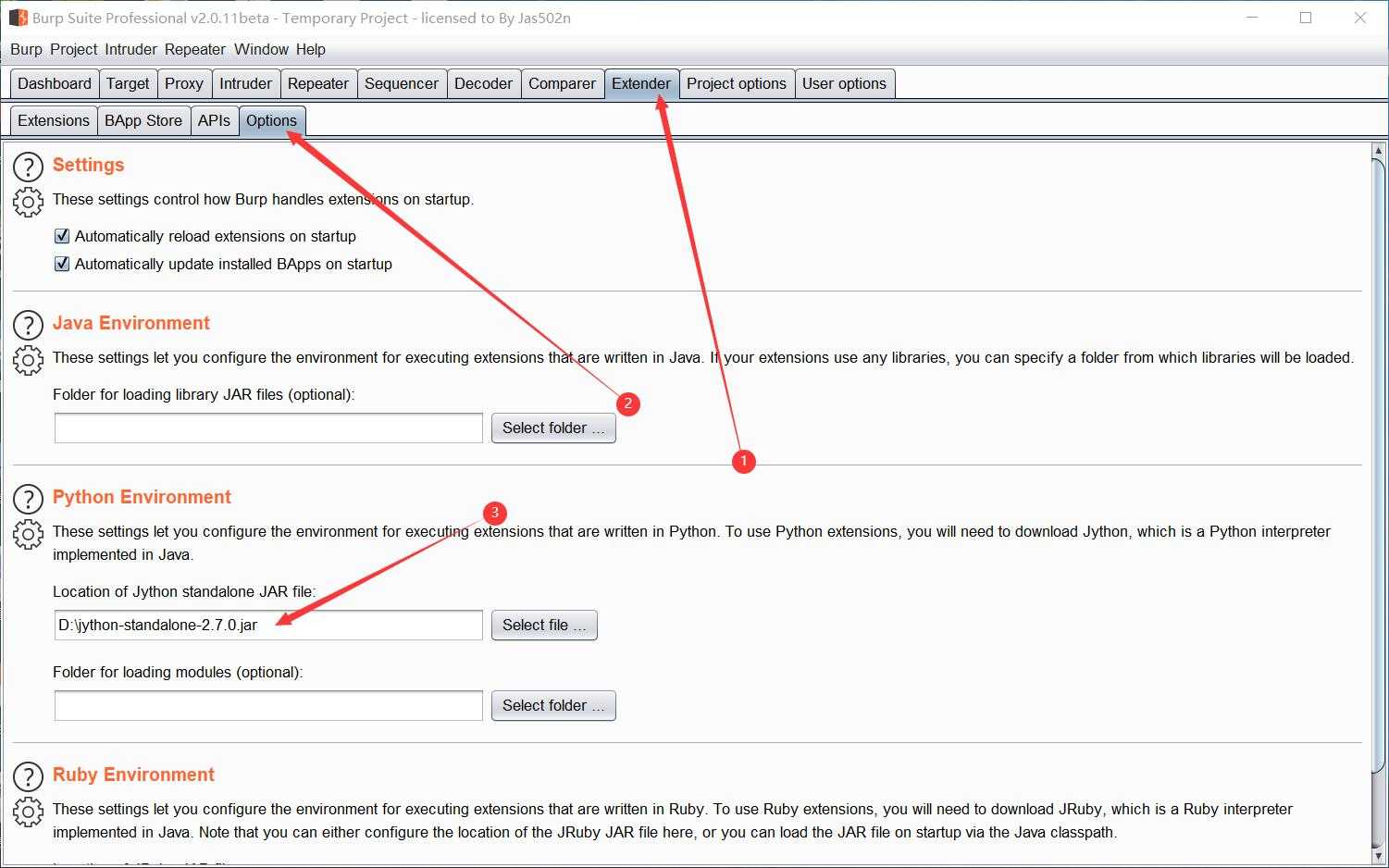
Task: Open the Burp menu
Action: click(x=26, y=49)
